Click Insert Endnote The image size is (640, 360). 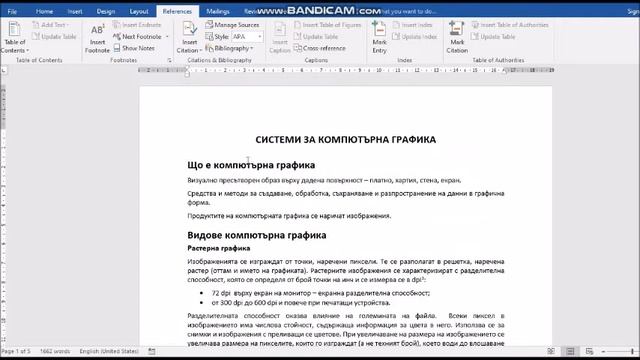pos(137,25)
